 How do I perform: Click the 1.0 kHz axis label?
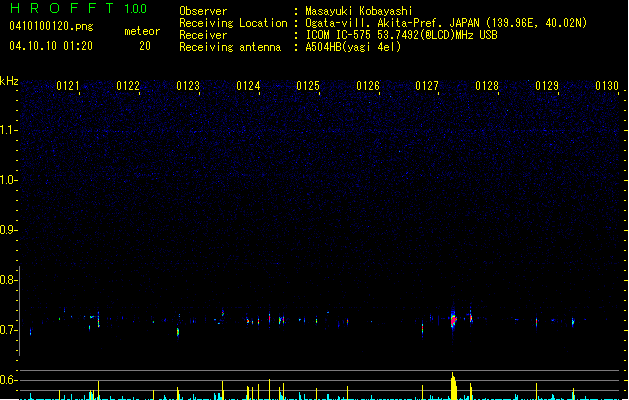tap(8, 180)
